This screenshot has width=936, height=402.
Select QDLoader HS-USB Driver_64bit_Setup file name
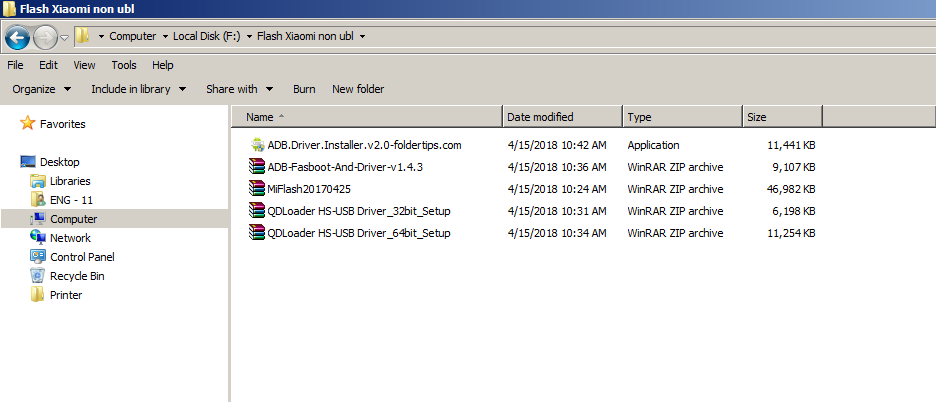(x=359, y=233)
